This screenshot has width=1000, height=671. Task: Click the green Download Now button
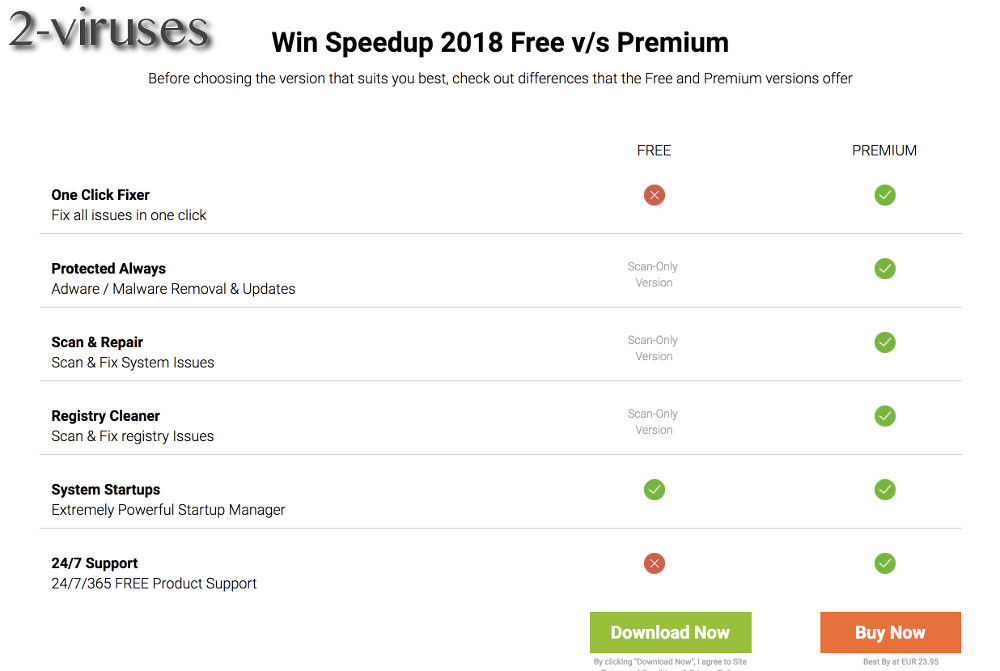point(670,632)
